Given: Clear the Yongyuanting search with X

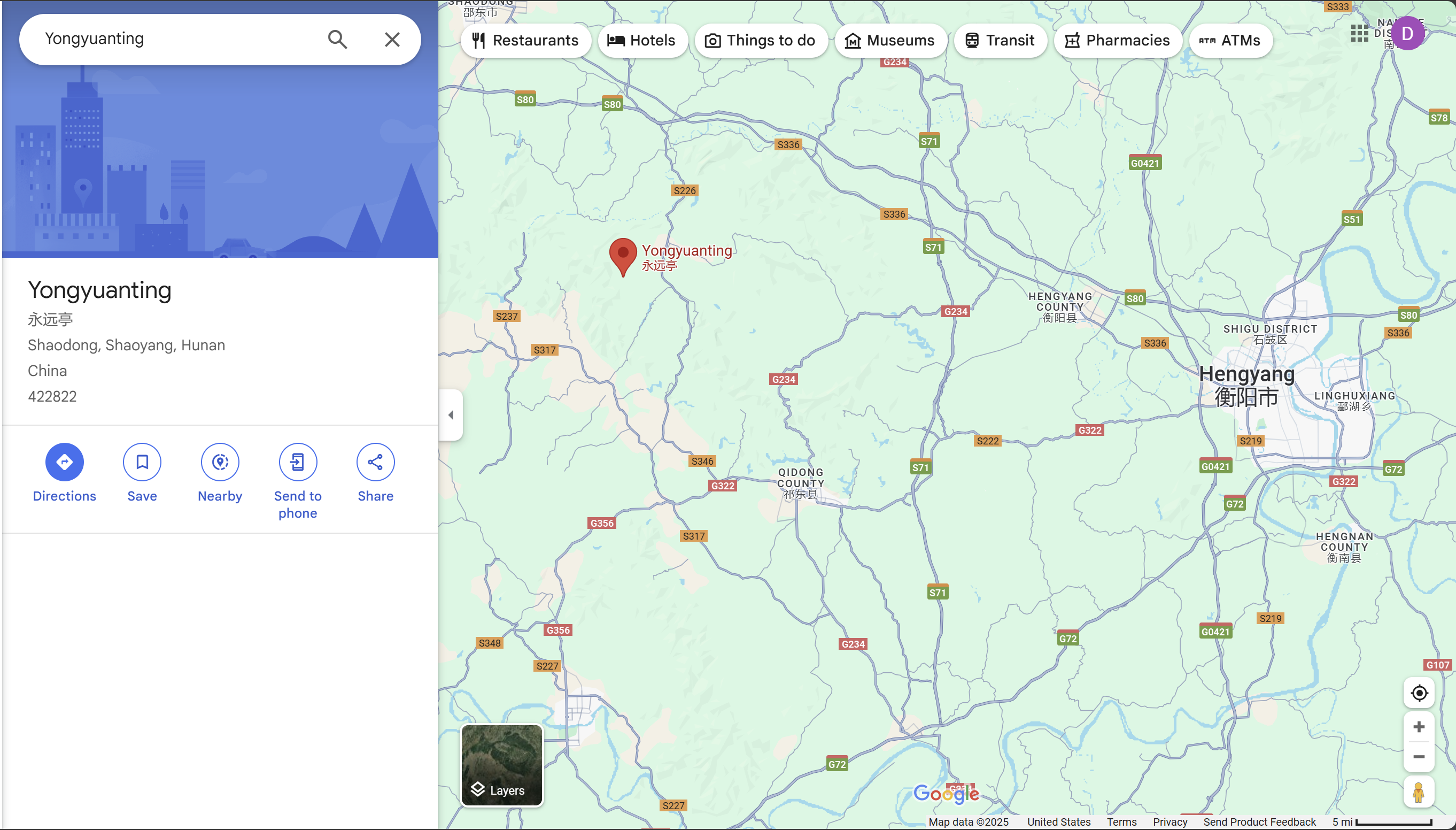Looking at the screenshot, I should [392, 40].
